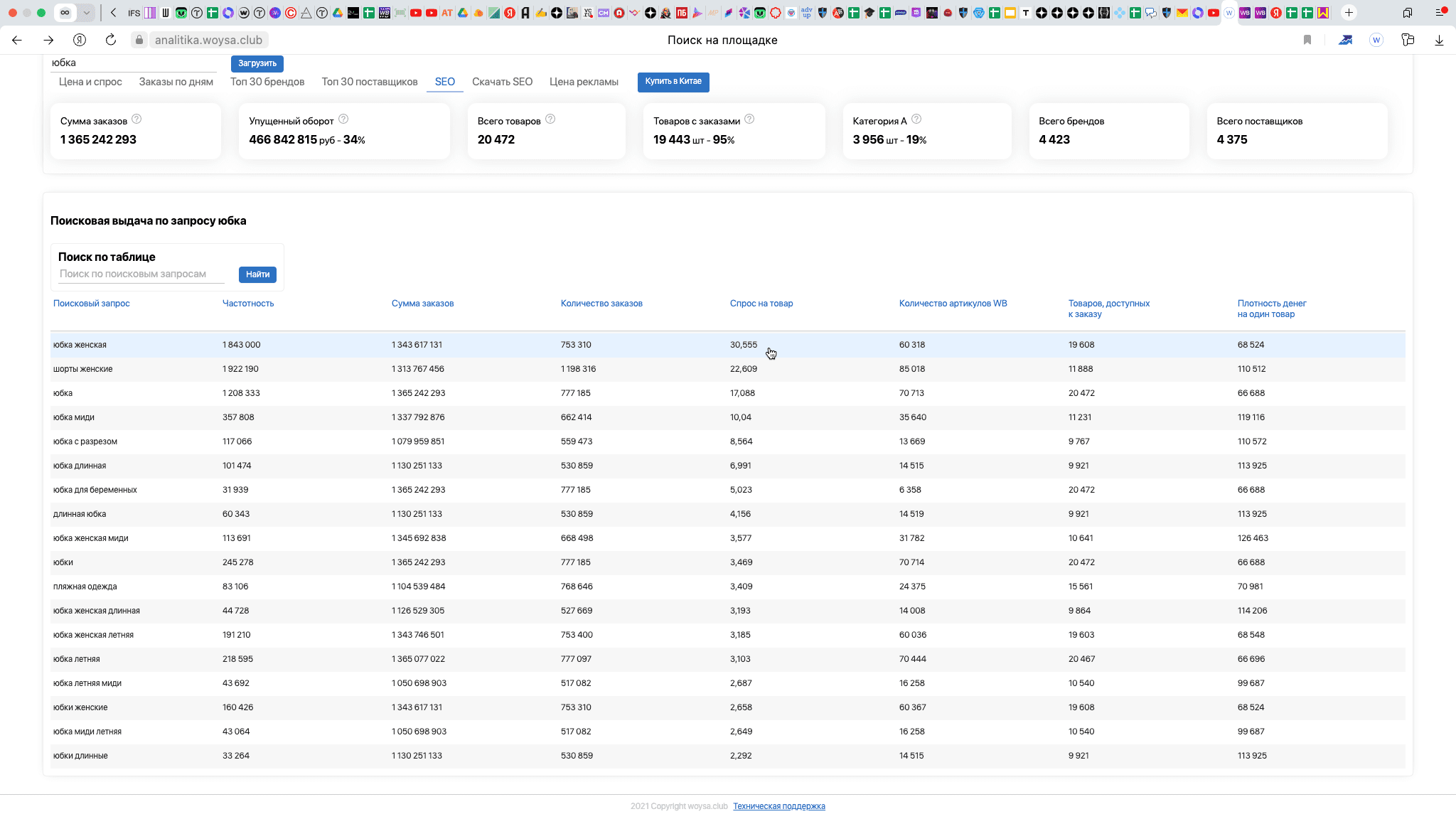Click help icon beside Упущенный оборот
The image size is (1456, 819).
(x=343, y=119)
